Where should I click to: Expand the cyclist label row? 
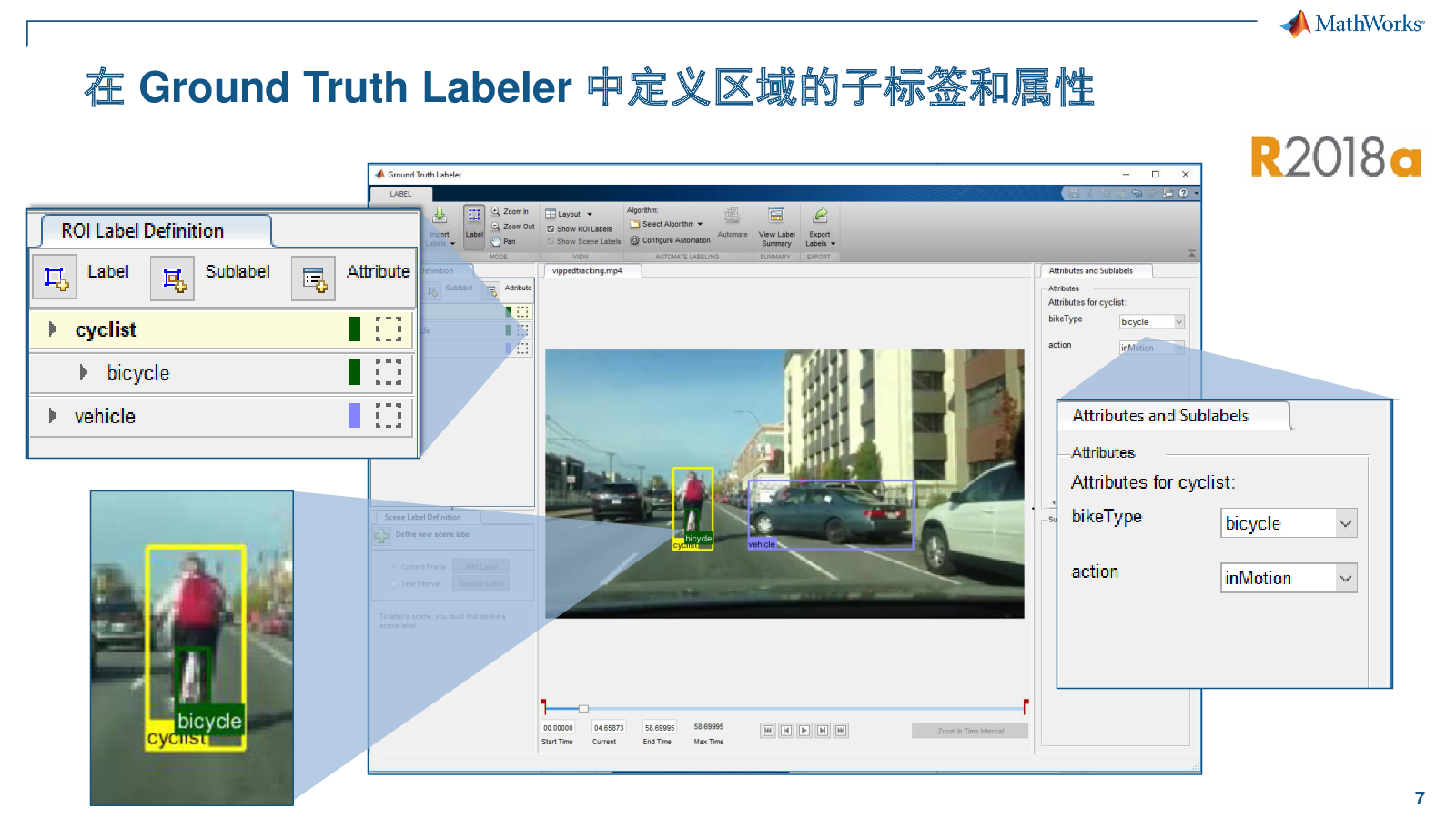[x=53, y=329]
